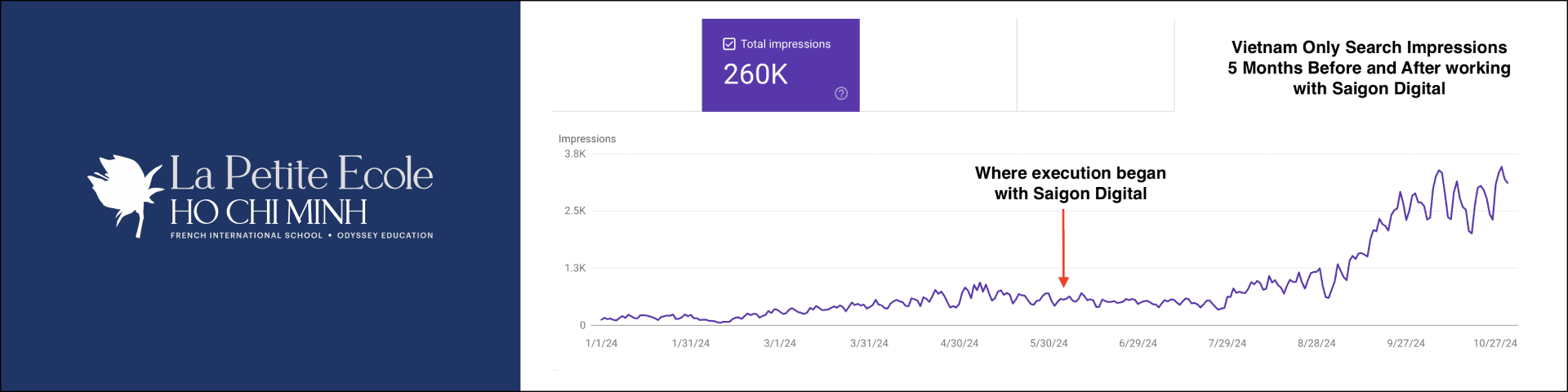Click the 10/27/24 date label
The image size is (1568, 392).
coord(1494,343)
